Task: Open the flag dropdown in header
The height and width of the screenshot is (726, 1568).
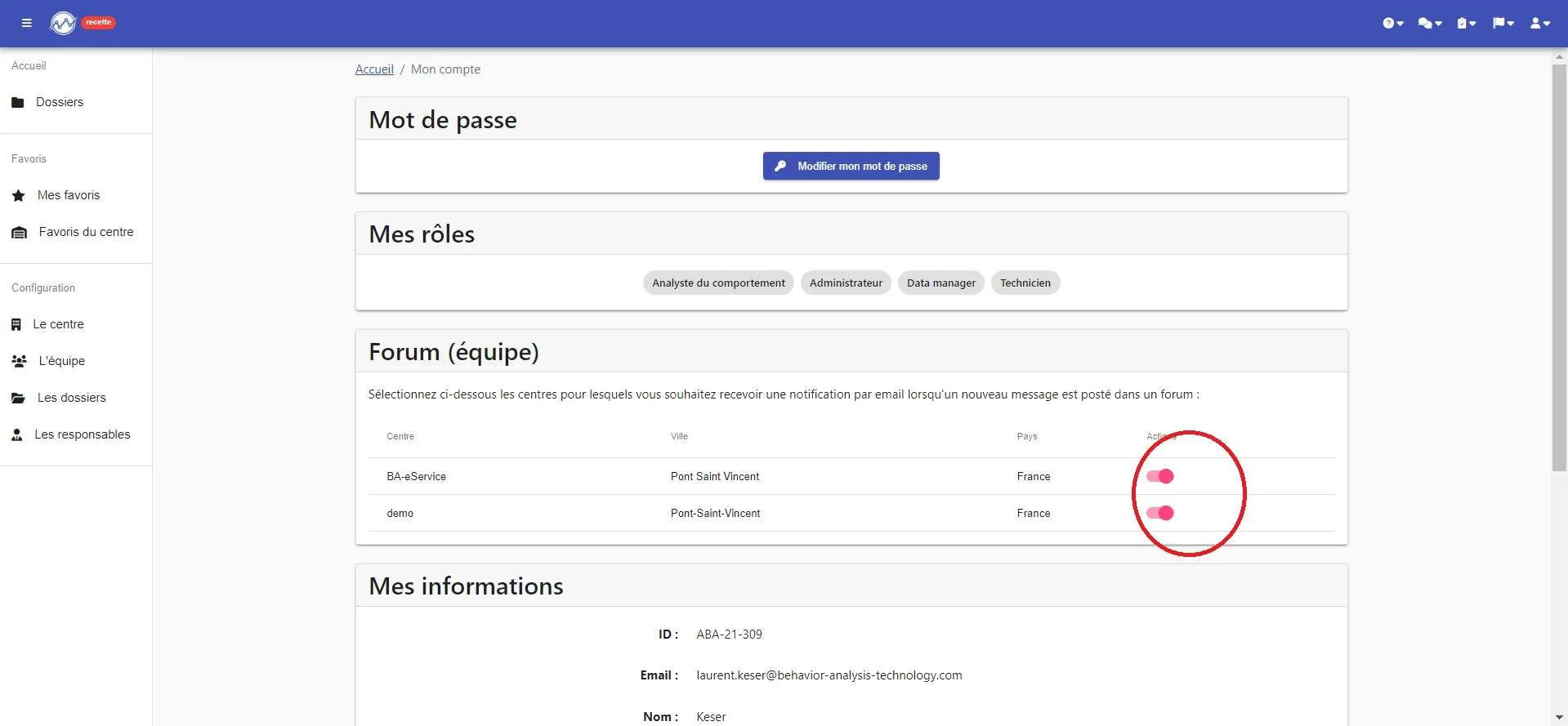Action: pos(1503,23)
